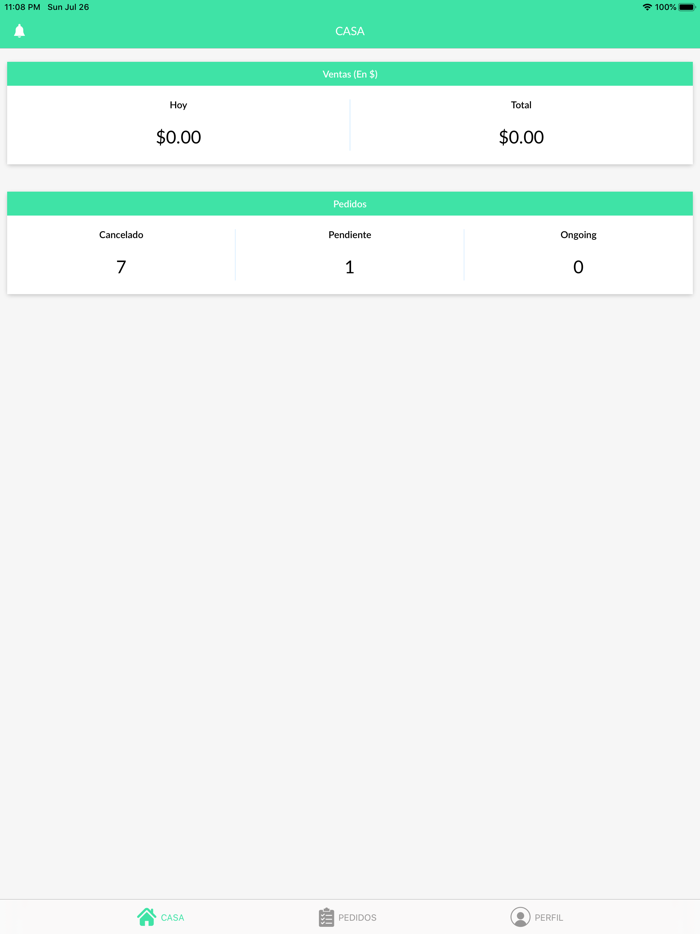Tap the house icon in bottom bar
The width and height of the screenshot is (700, 934).
click(147, 917)
